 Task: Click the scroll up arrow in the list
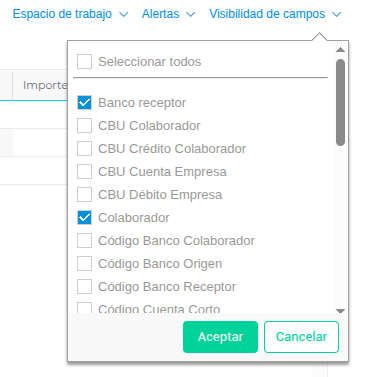pyautogui.click(x=340, y=50)
